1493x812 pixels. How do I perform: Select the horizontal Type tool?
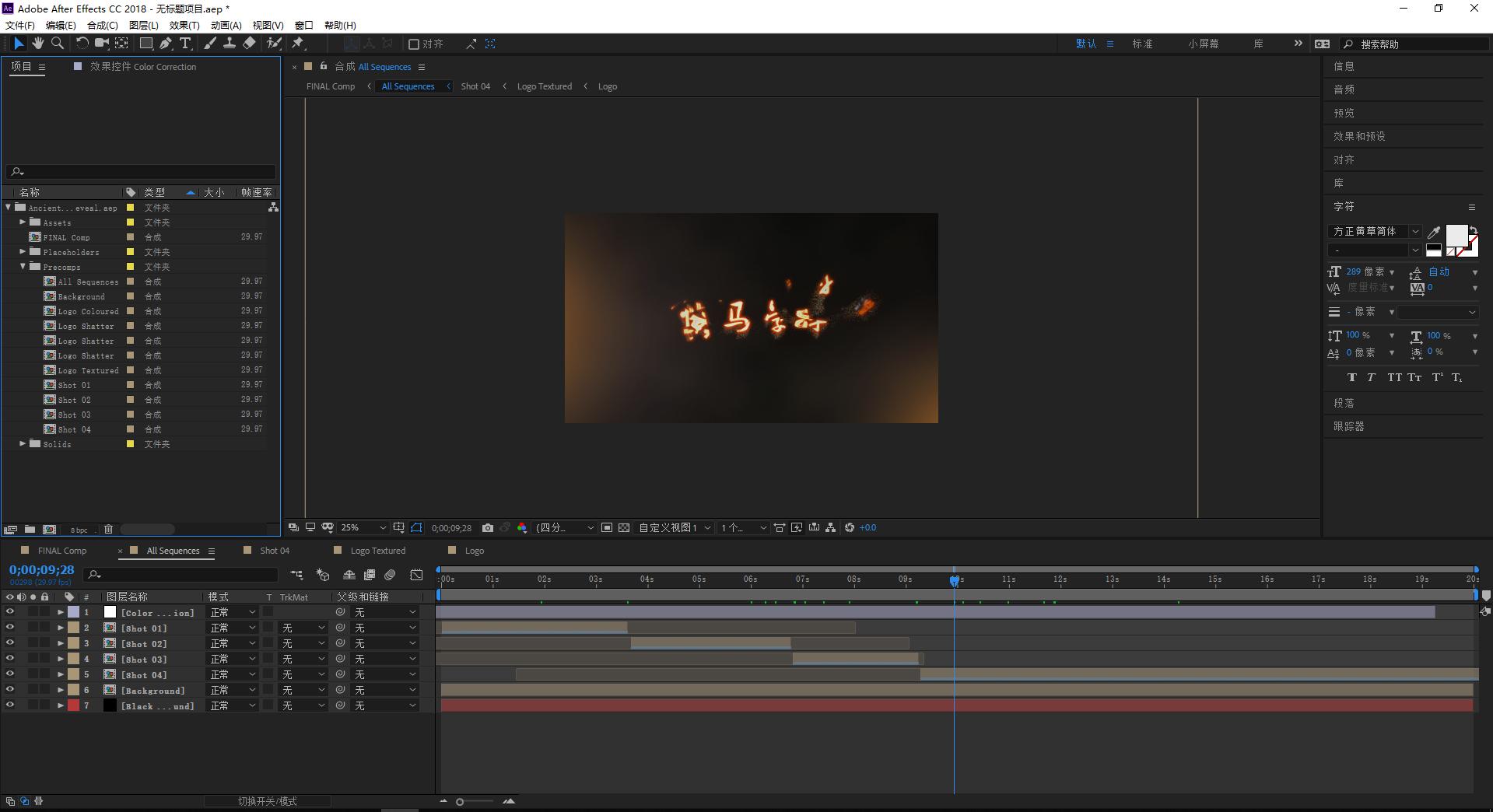(x=185, y=44)
